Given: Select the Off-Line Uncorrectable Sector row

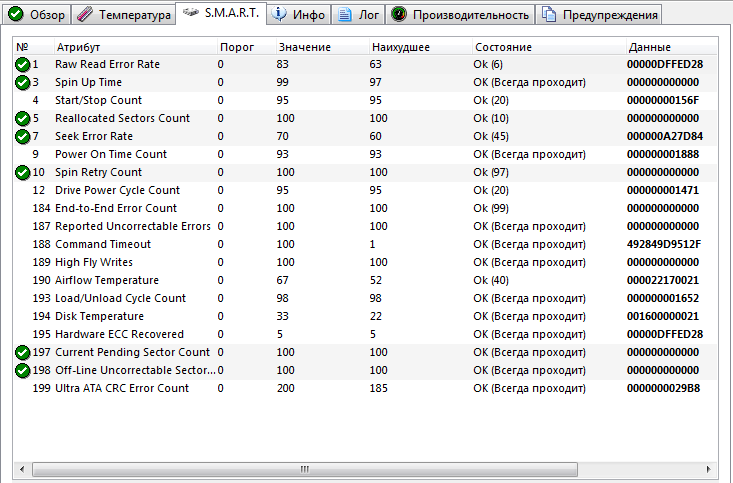Looking at the screenshot, I should pyautogui.click(x=365, y=370).
